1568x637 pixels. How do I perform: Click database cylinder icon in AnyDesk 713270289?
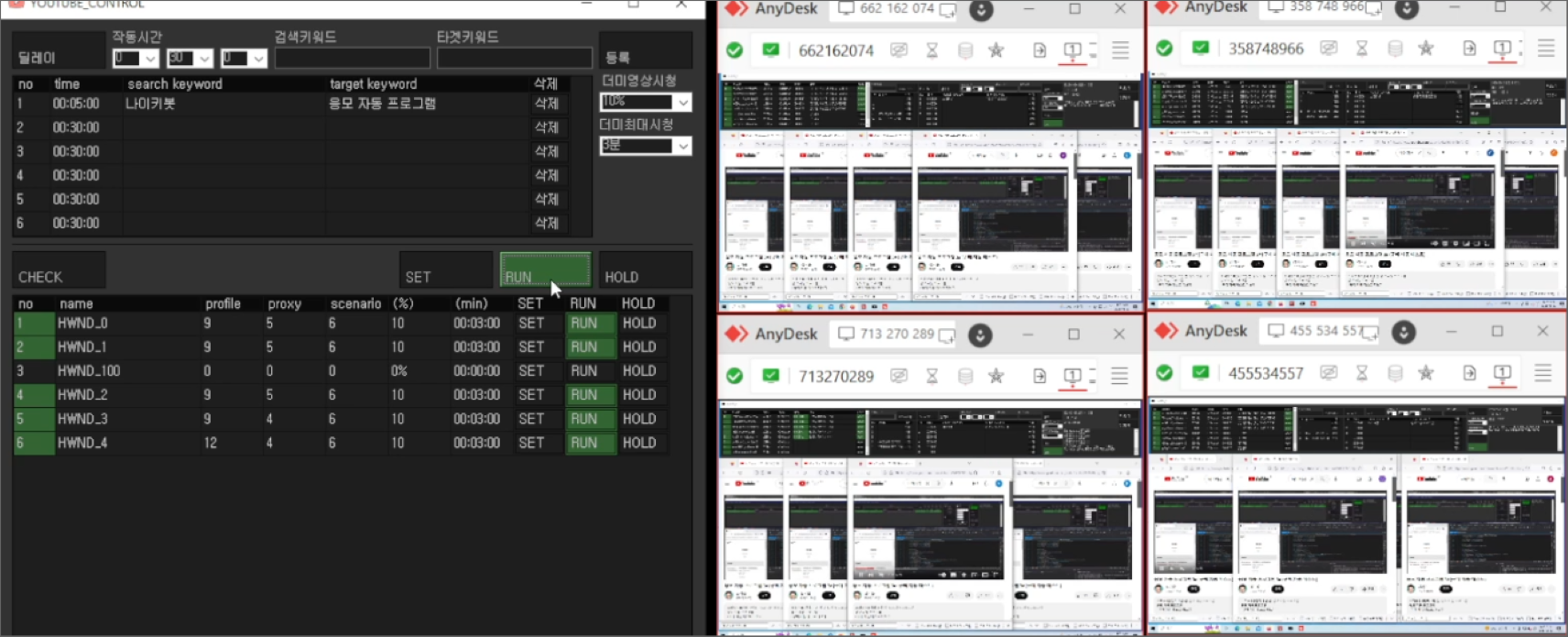coord(965,376)
